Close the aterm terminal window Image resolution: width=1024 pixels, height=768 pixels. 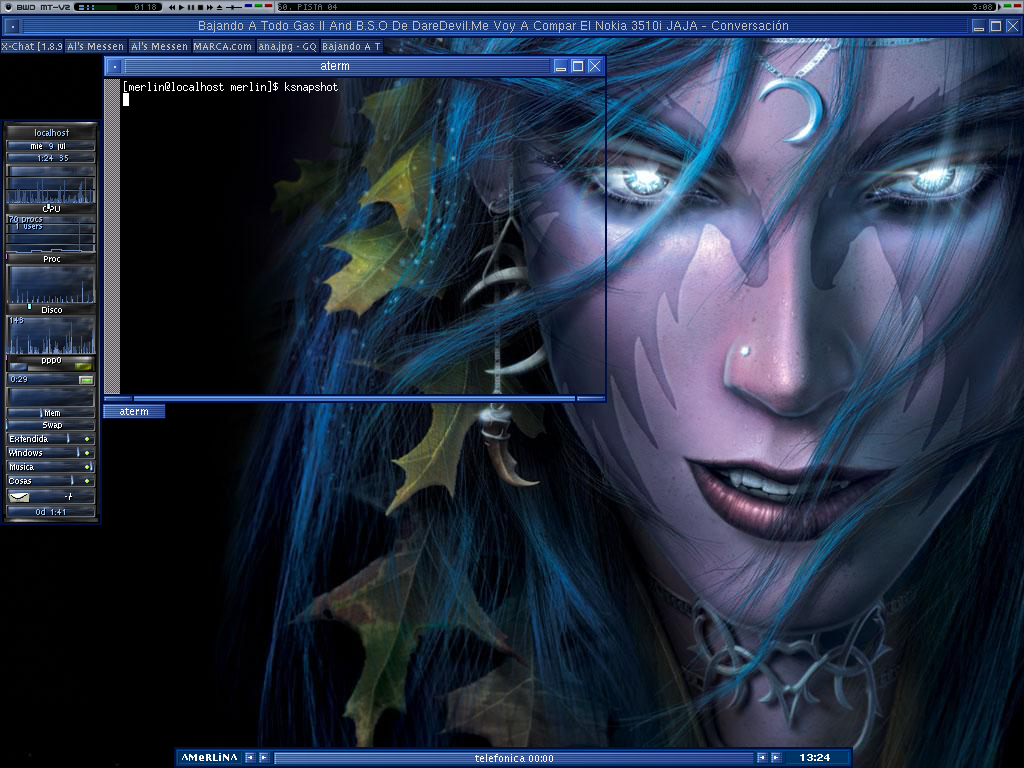(x=594, y=66)
